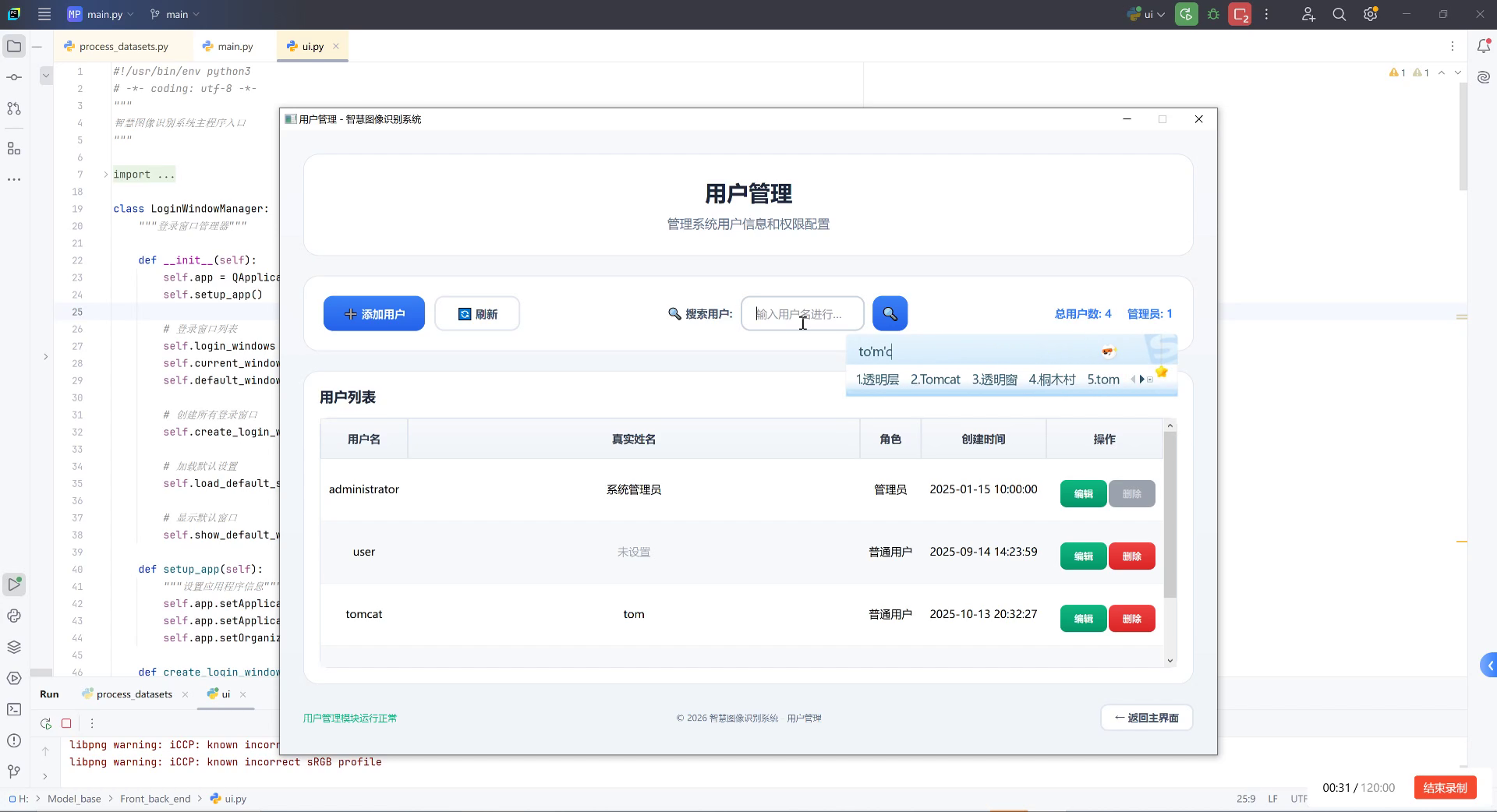Open the Commit tool window icon
Screen dimensions: 1497x812
pos(14,77)
